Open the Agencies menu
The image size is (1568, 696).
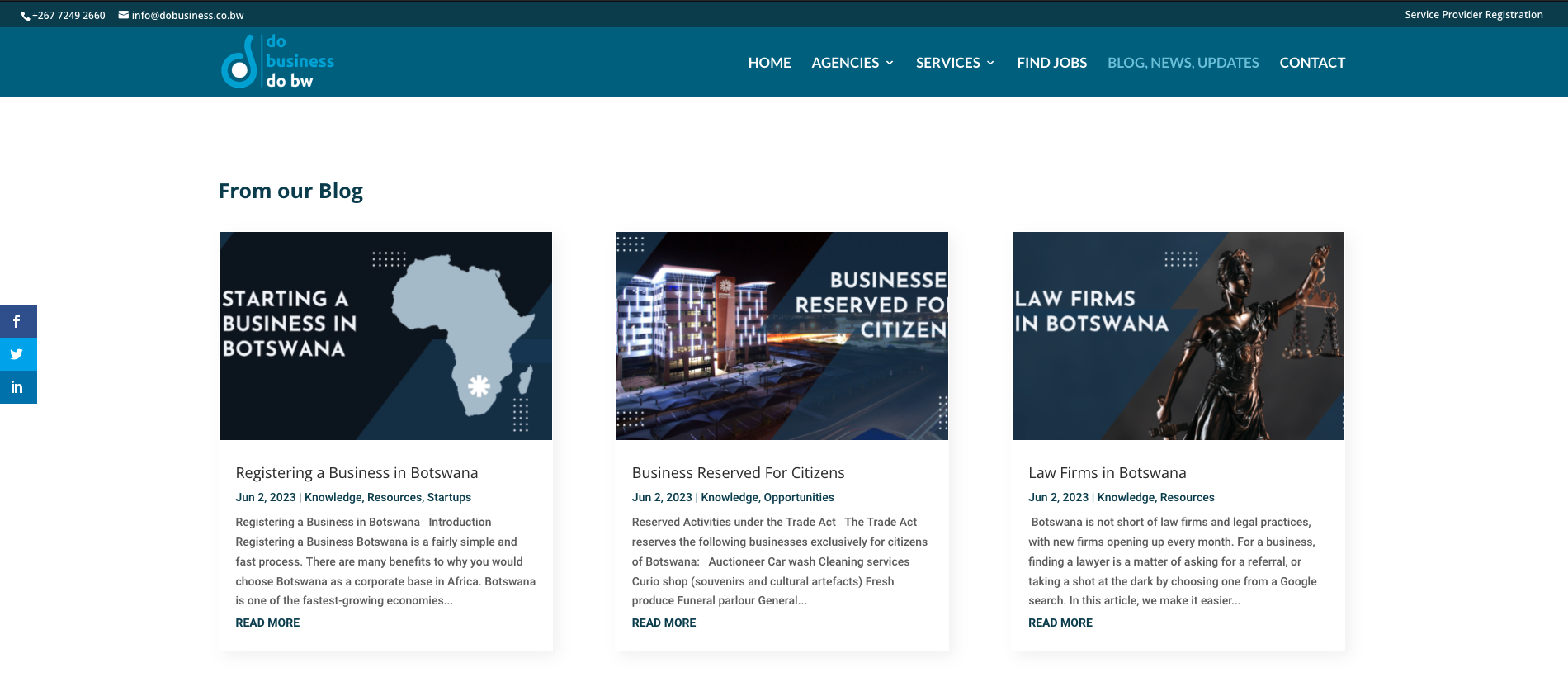click(x=845, y=63)
